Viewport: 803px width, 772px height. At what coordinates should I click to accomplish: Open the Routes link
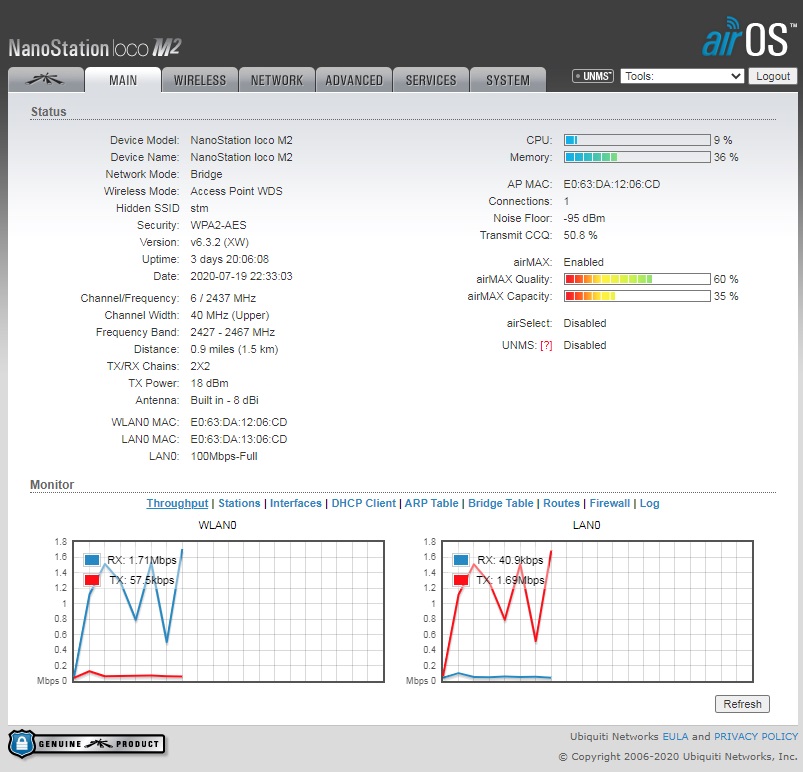click(561, 503)
